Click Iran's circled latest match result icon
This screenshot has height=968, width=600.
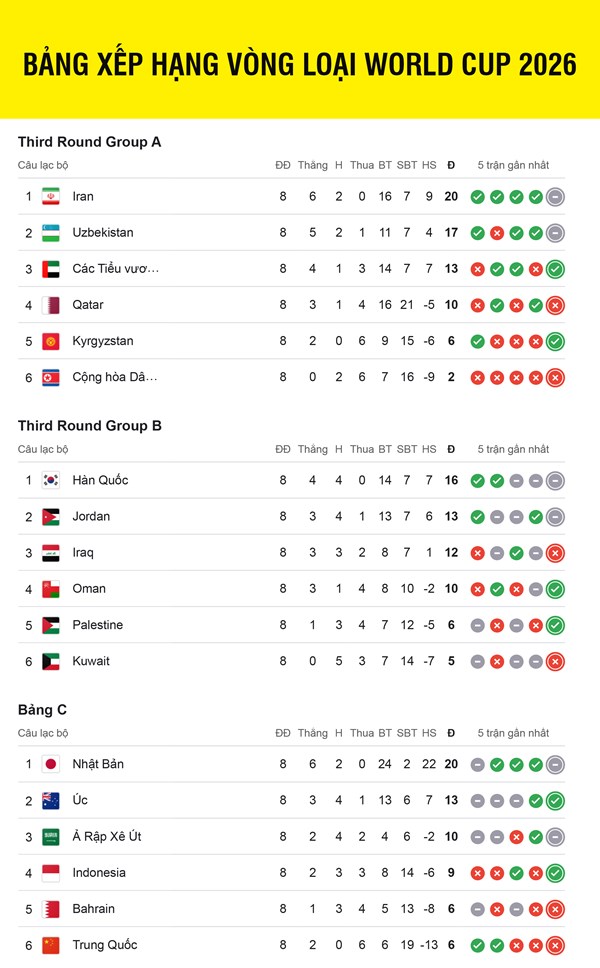tap(556, 197)
